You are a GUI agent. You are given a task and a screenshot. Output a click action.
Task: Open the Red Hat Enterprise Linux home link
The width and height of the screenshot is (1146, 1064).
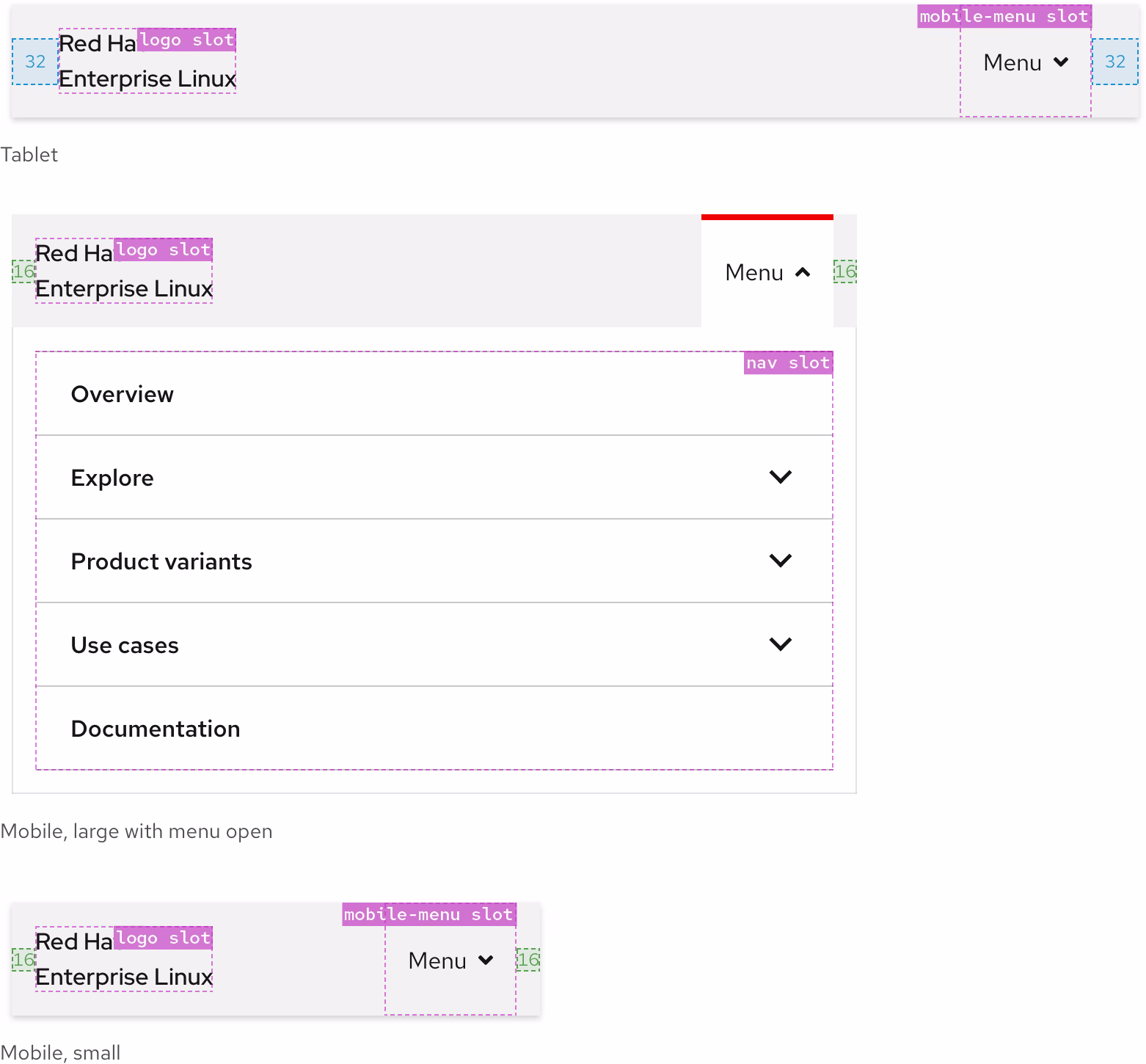[146, 61]
